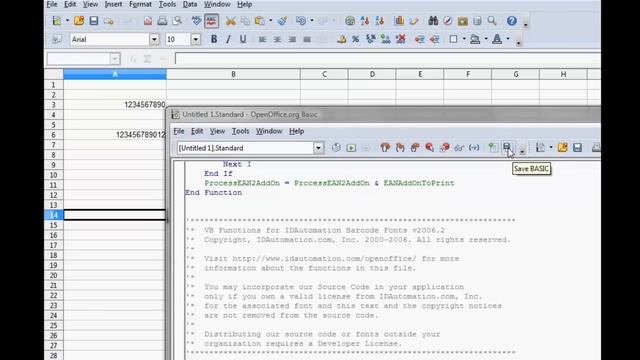Screen dimensions: 640x360
Task: Toggle AutoSpellcheck in Calc toolbar
Action: coord(211,21)
